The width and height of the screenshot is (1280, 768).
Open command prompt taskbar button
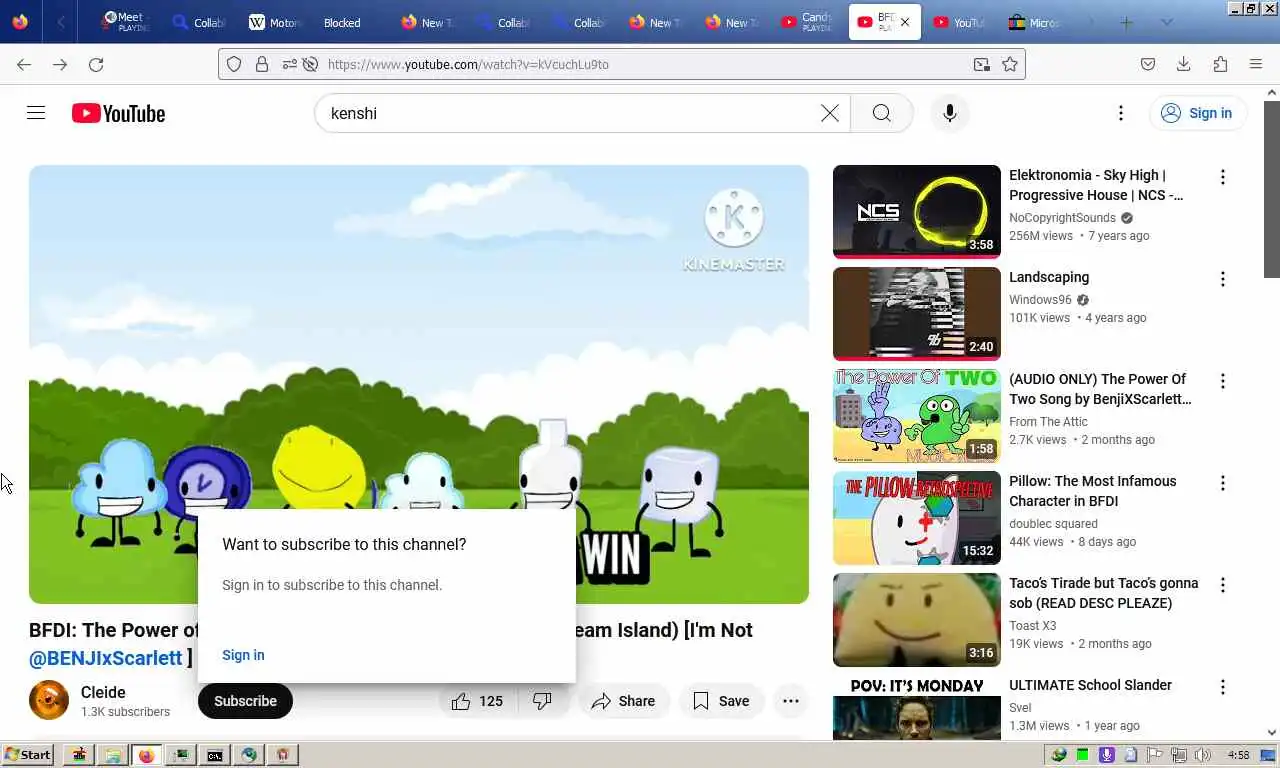(x=215, y=755)
